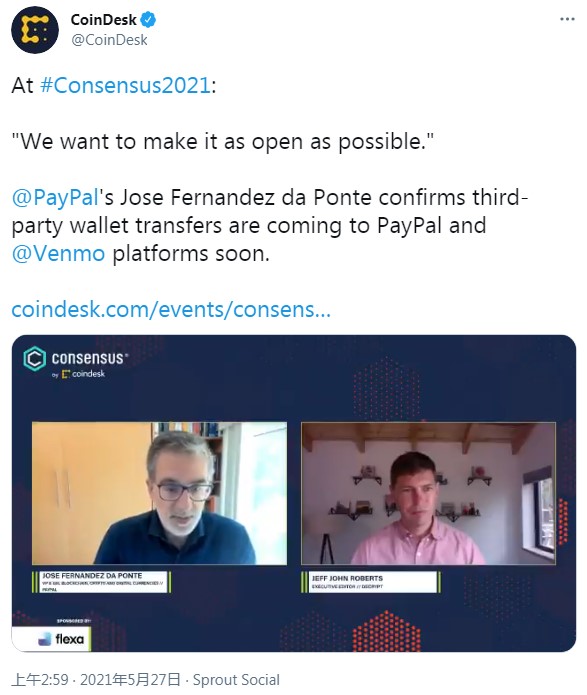Click the Consensus hexagon logo in video
Image resolution: width=587 pixels, height=695 pixels.
[x=34, y=358]
